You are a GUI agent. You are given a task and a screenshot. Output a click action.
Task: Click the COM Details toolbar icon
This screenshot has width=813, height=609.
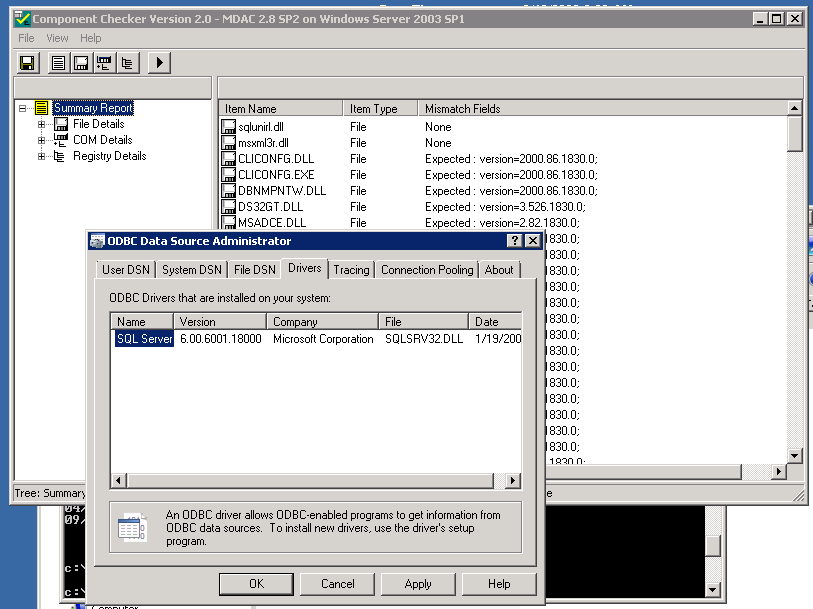pos(104,63)
